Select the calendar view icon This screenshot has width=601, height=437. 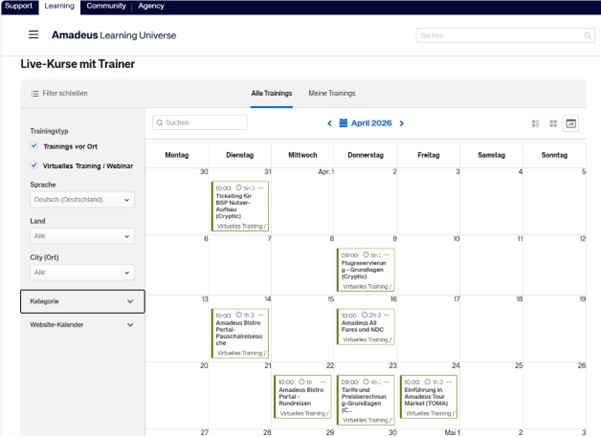pos(571,123)
